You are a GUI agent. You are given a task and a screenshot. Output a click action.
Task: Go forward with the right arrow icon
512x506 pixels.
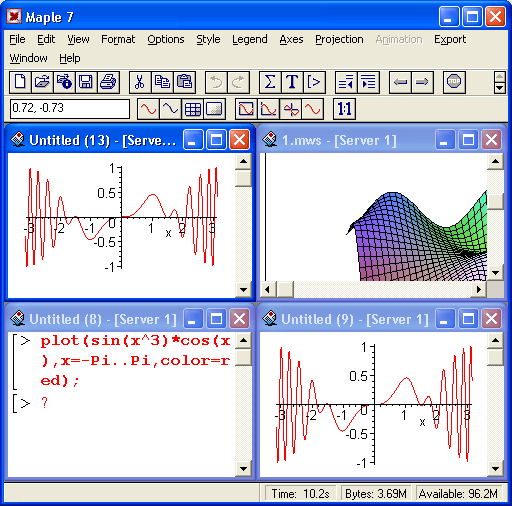pyautogui.click(x=422, y=82)
